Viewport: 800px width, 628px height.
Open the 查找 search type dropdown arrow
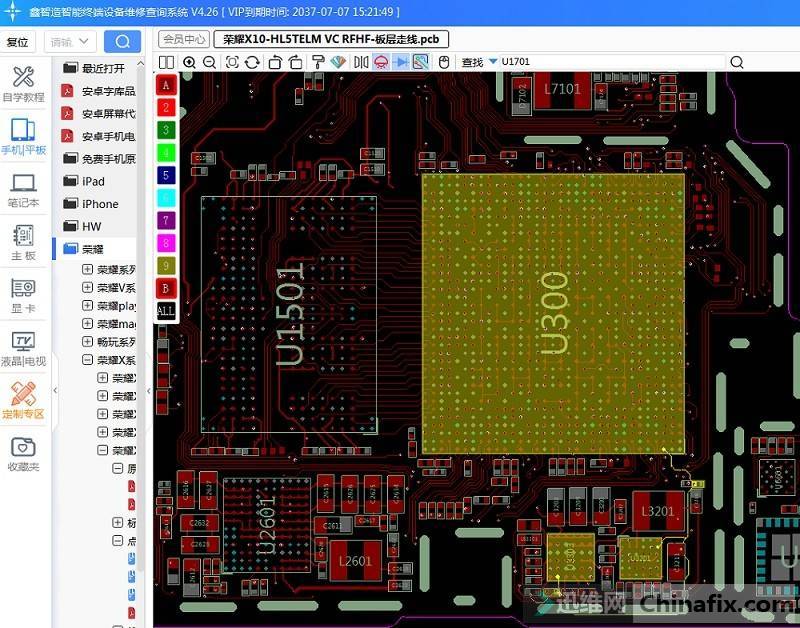tap(493, 62)
